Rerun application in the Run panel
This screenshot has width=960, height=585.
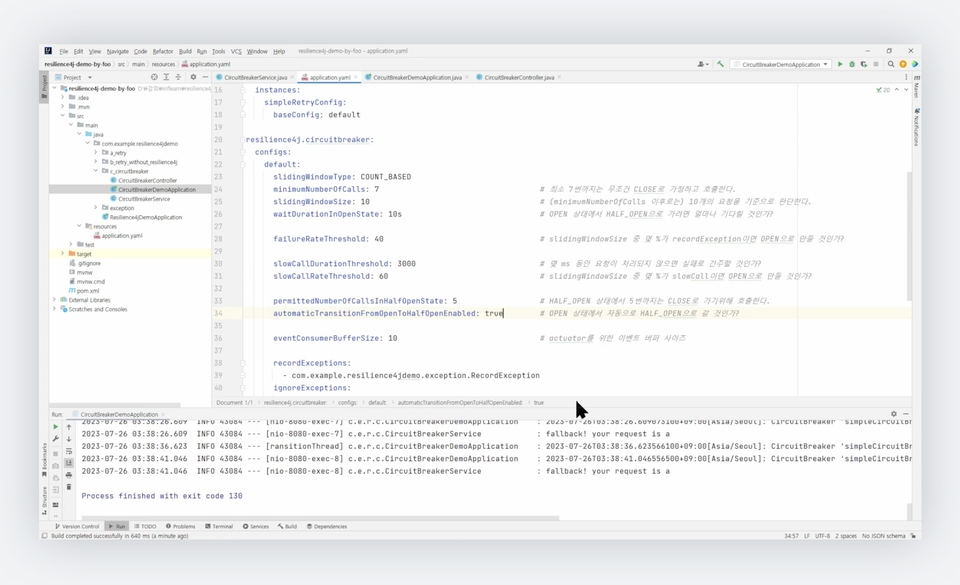(x=56, y=427)
